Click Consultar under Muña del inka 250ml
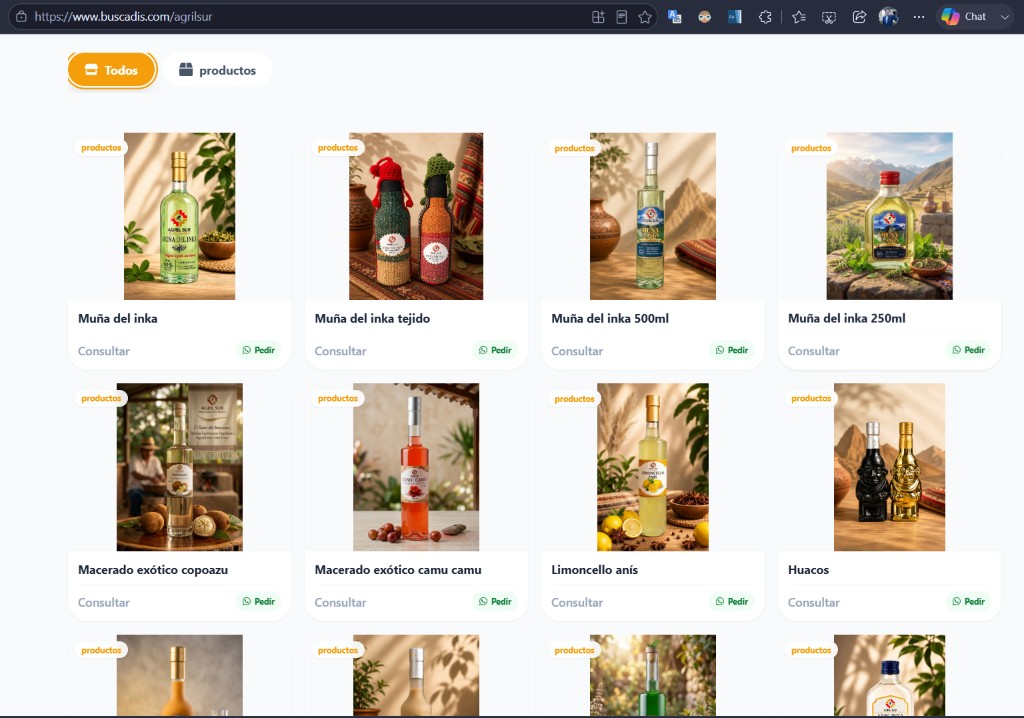This screenshot has height=718, width=1024. pos(814,351)
